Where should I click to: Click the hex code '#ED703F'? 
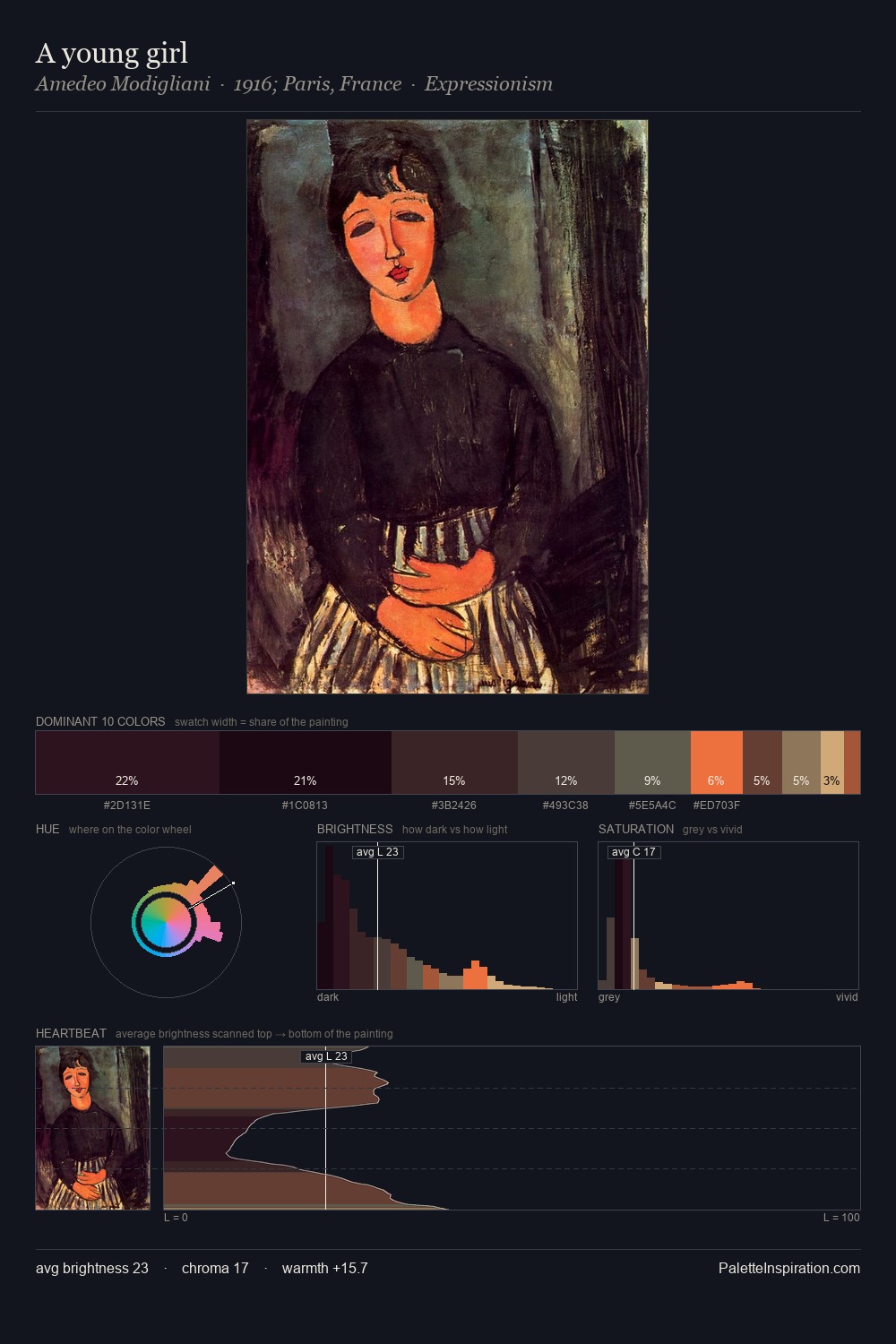point(717,806)
